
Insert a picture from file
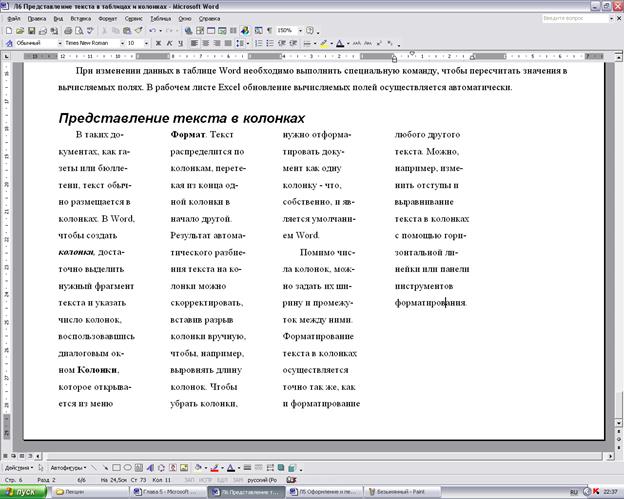tap(184, 468)
